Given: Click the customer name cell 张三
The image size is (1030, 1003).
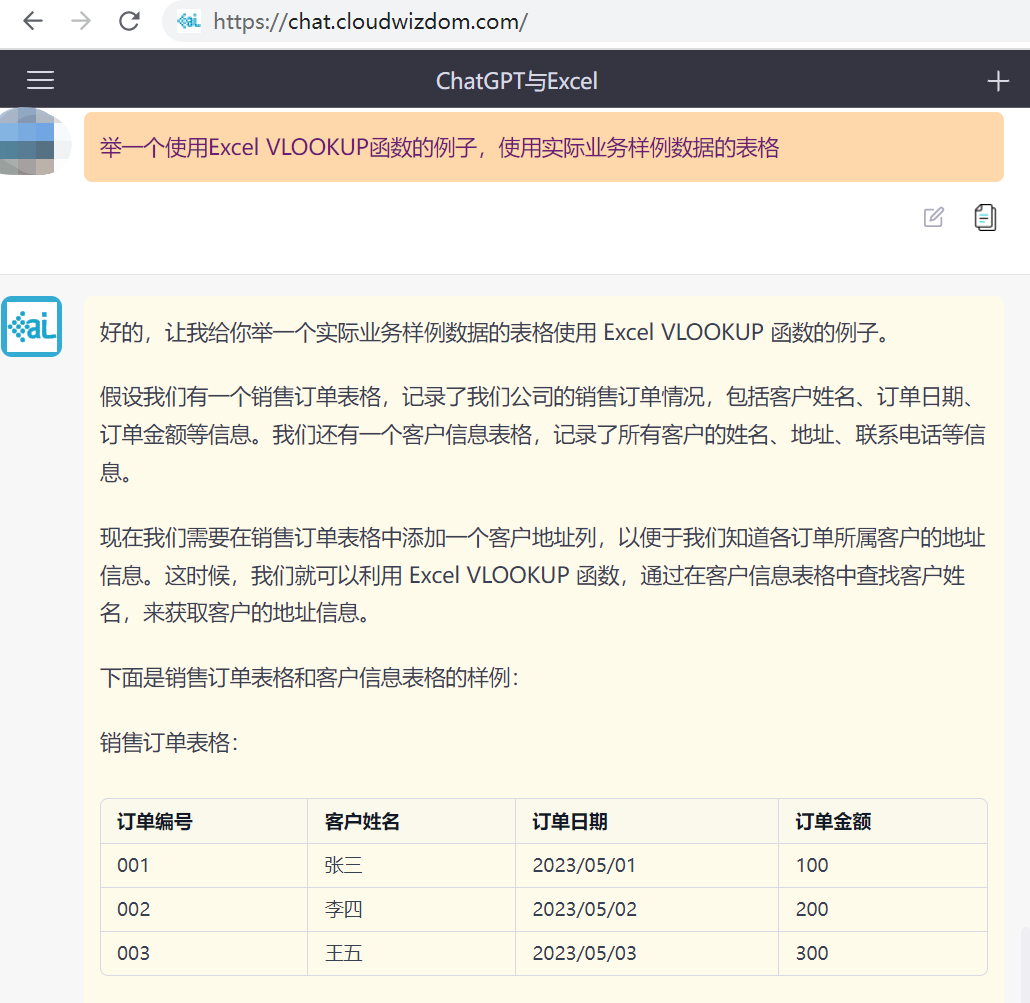Looking at the screenshot, I should [x=412, y=866].
